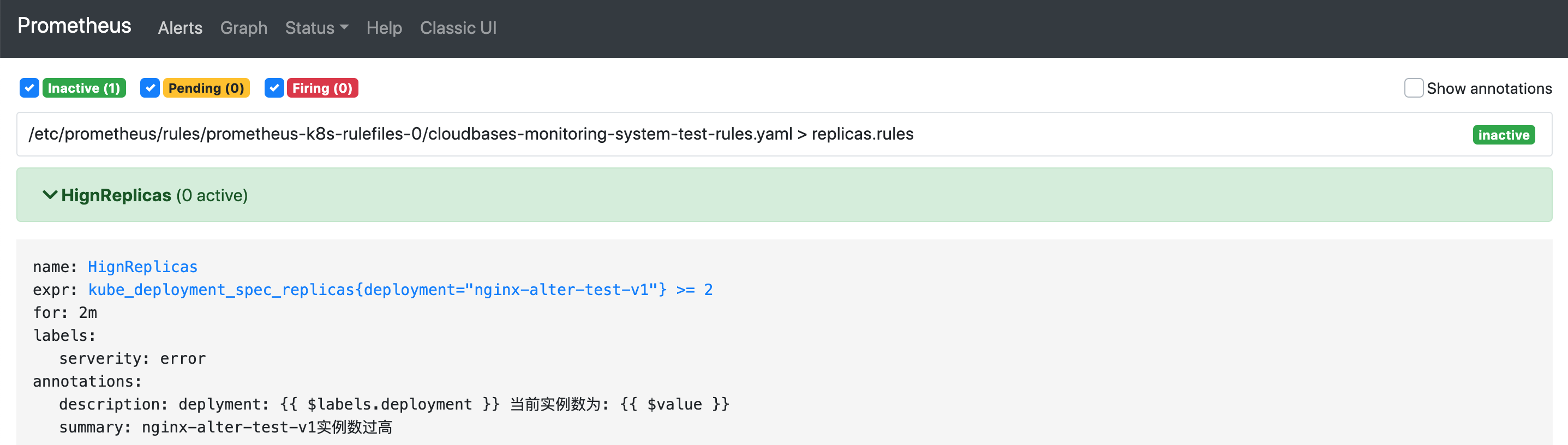Open the Graph page
Image resolution: width=1568 pixels, height=445 pixels.
point(243,28)
